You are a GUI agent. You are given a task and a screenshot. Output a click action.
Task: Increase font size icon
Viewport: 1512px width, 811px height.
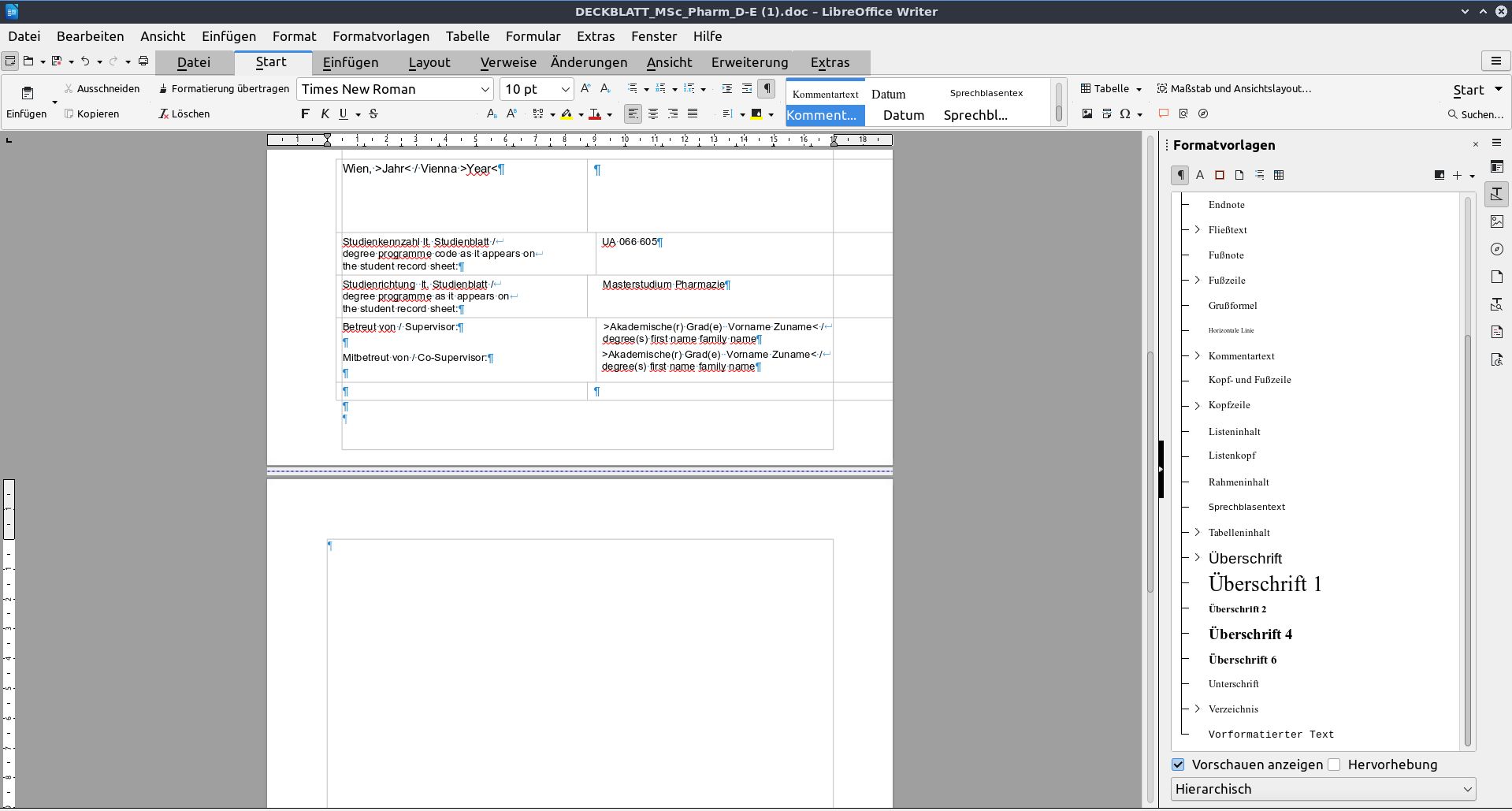click(x=585, y=89)
